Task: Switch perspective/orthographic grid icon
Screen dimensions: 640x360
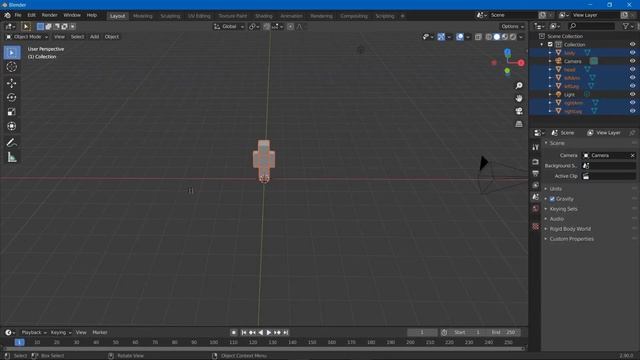Action: [x=519, y=124]
